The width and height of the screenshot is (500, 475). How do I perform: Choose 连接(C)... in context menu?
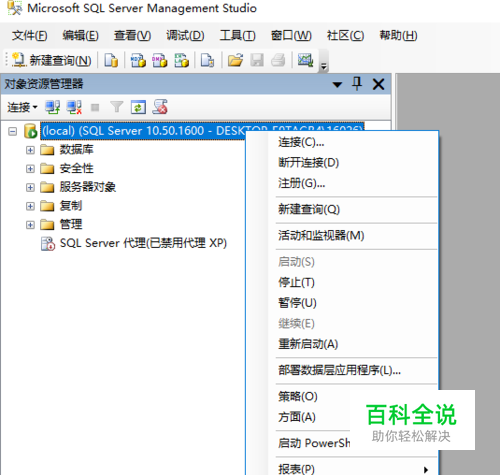pos(342,142)
